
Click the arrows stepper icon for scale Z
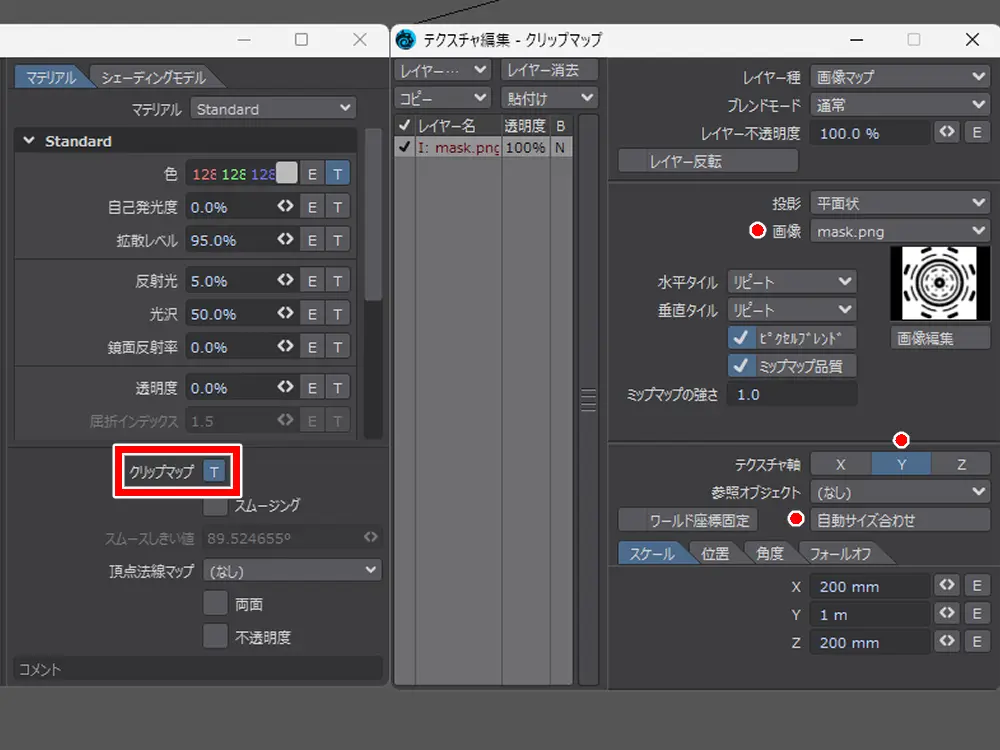coord(946,642)
